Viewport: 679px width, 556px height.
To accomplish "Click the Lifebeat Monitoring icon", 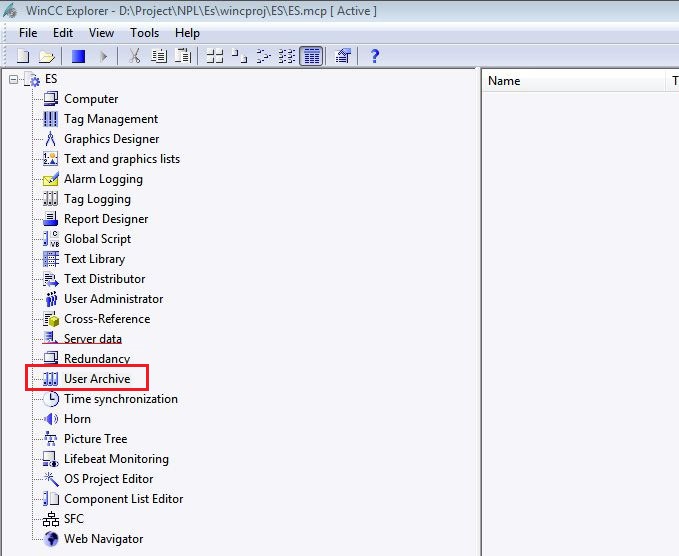I will (x=51, y=459).
